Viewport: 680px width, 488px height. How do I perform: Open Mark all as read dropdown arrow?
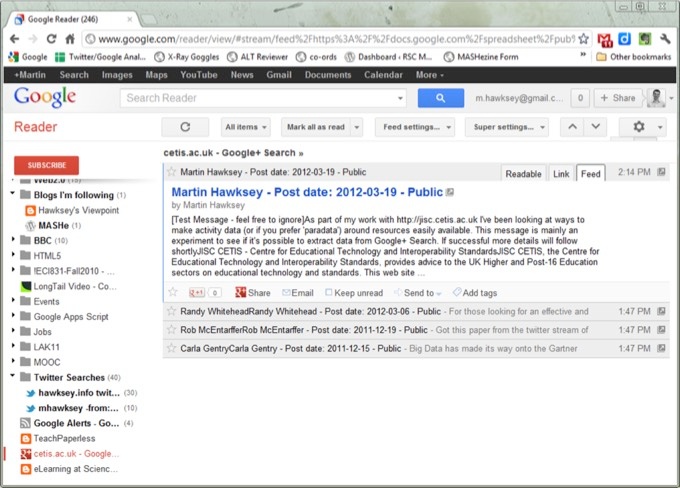pyautogui.click(x=356, y=127)
